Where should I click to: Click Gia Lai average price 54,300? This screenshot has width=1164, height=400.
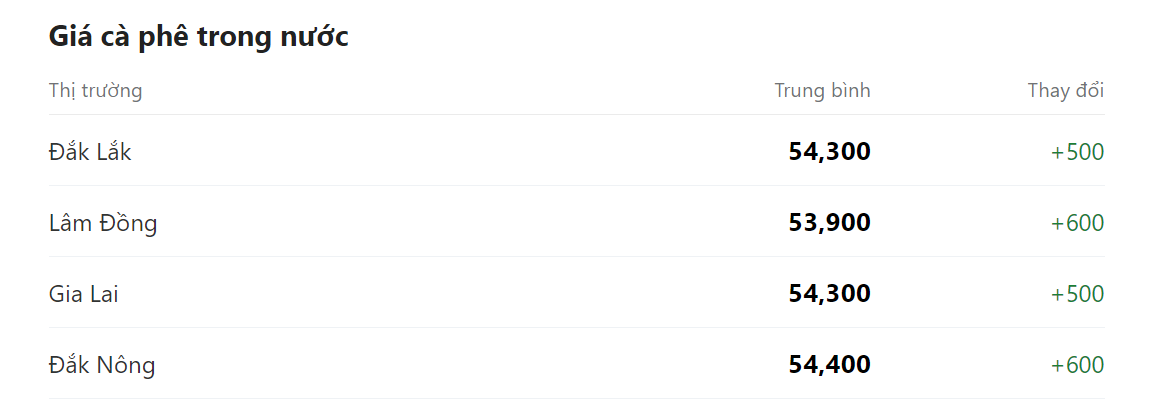829,294
